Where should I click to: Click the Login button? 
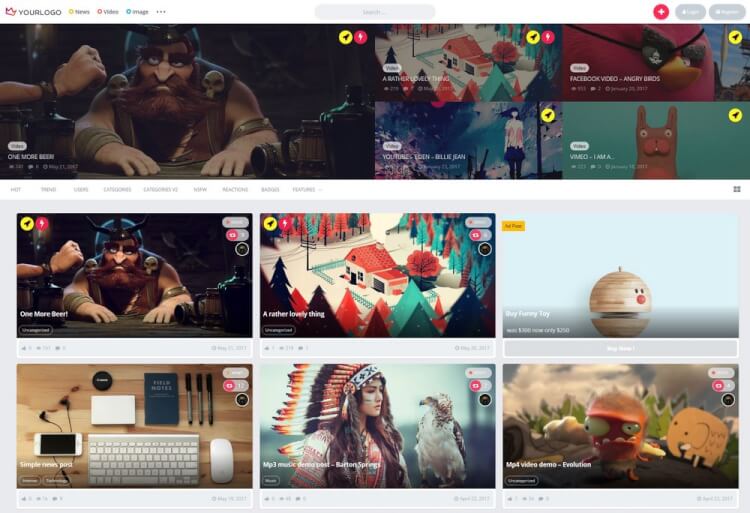(x=690, y=12)
